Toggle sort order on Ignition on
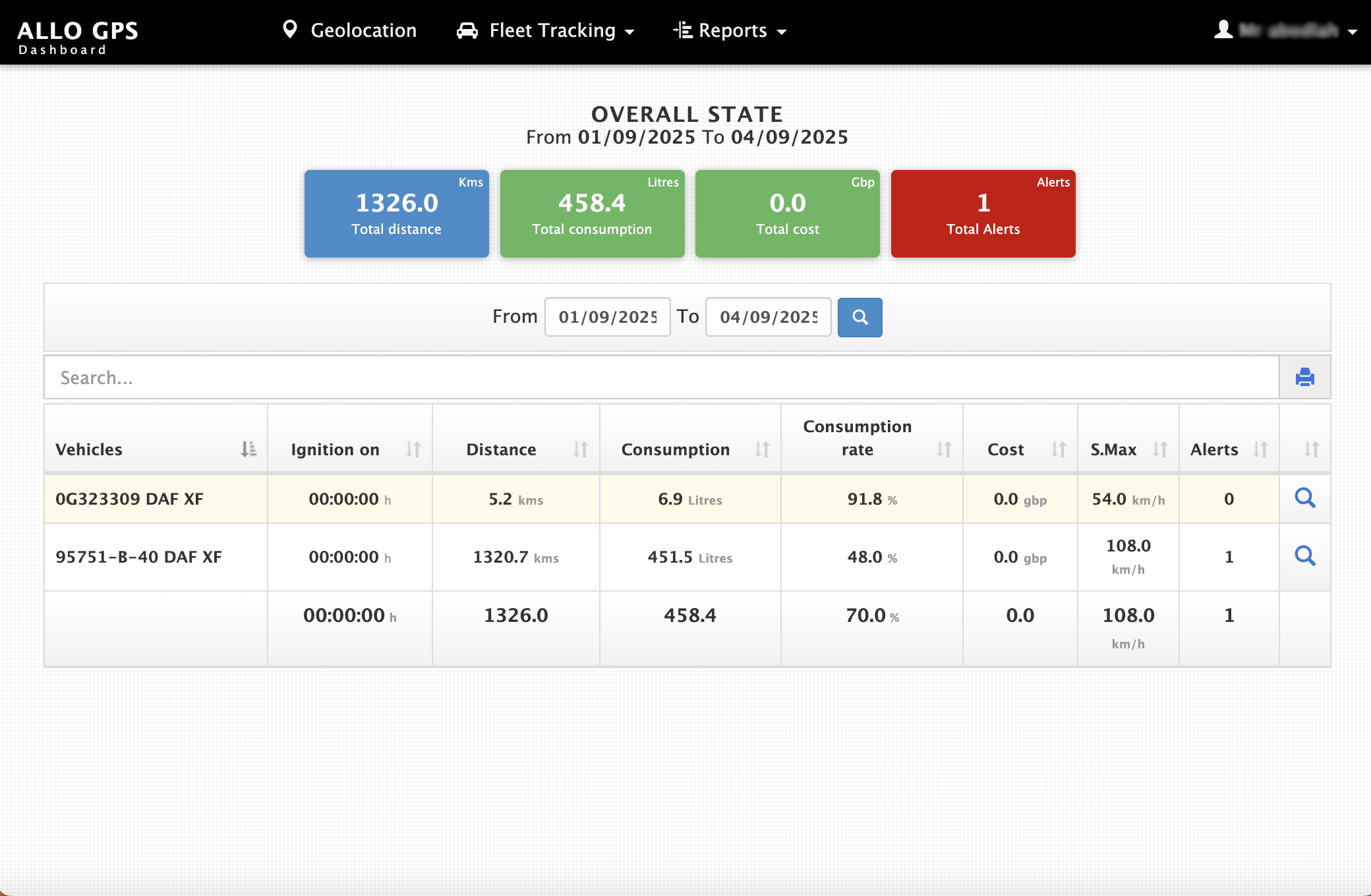Image resolution: width=1371 pixels, height=896 pixels. (413, 449)
